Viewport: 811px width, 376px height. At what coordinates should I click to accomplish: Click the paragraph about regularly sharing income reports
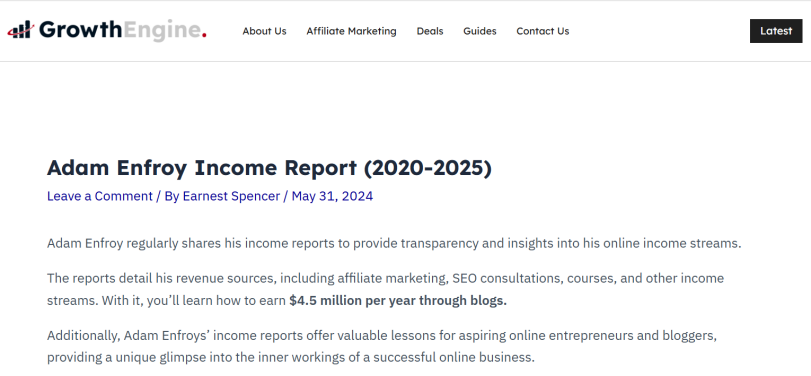(x=394, y=244)
